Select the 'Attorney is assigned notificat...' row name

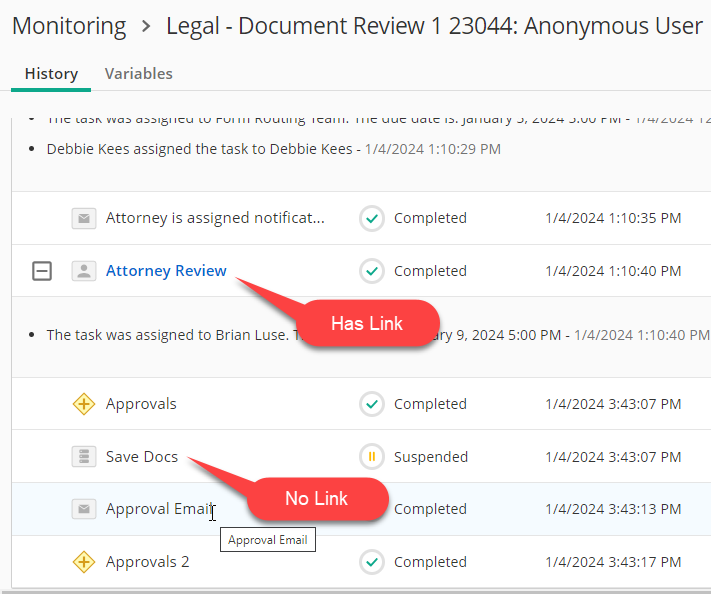point(215,218)
